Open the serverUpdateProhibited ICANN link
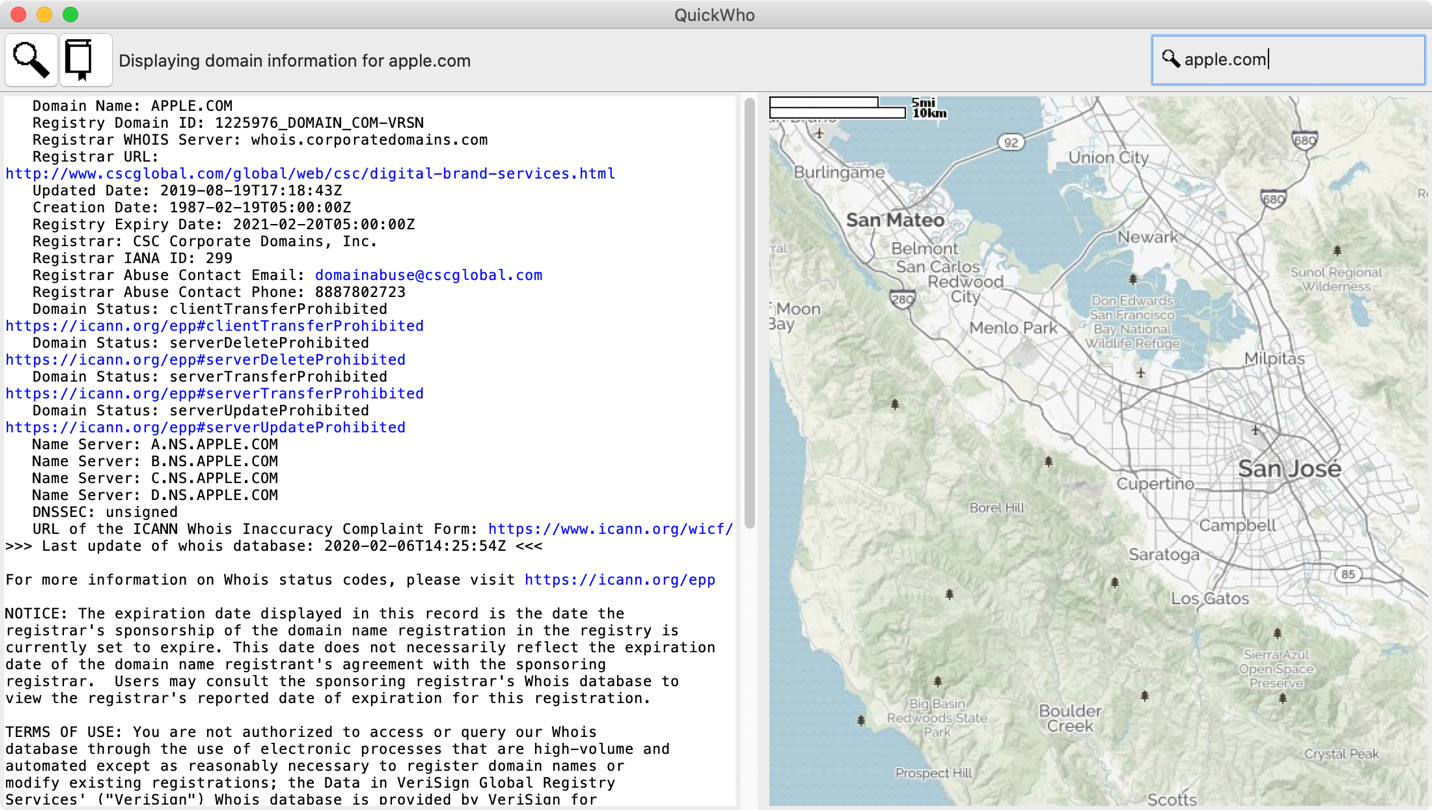 tap(206, 428)
